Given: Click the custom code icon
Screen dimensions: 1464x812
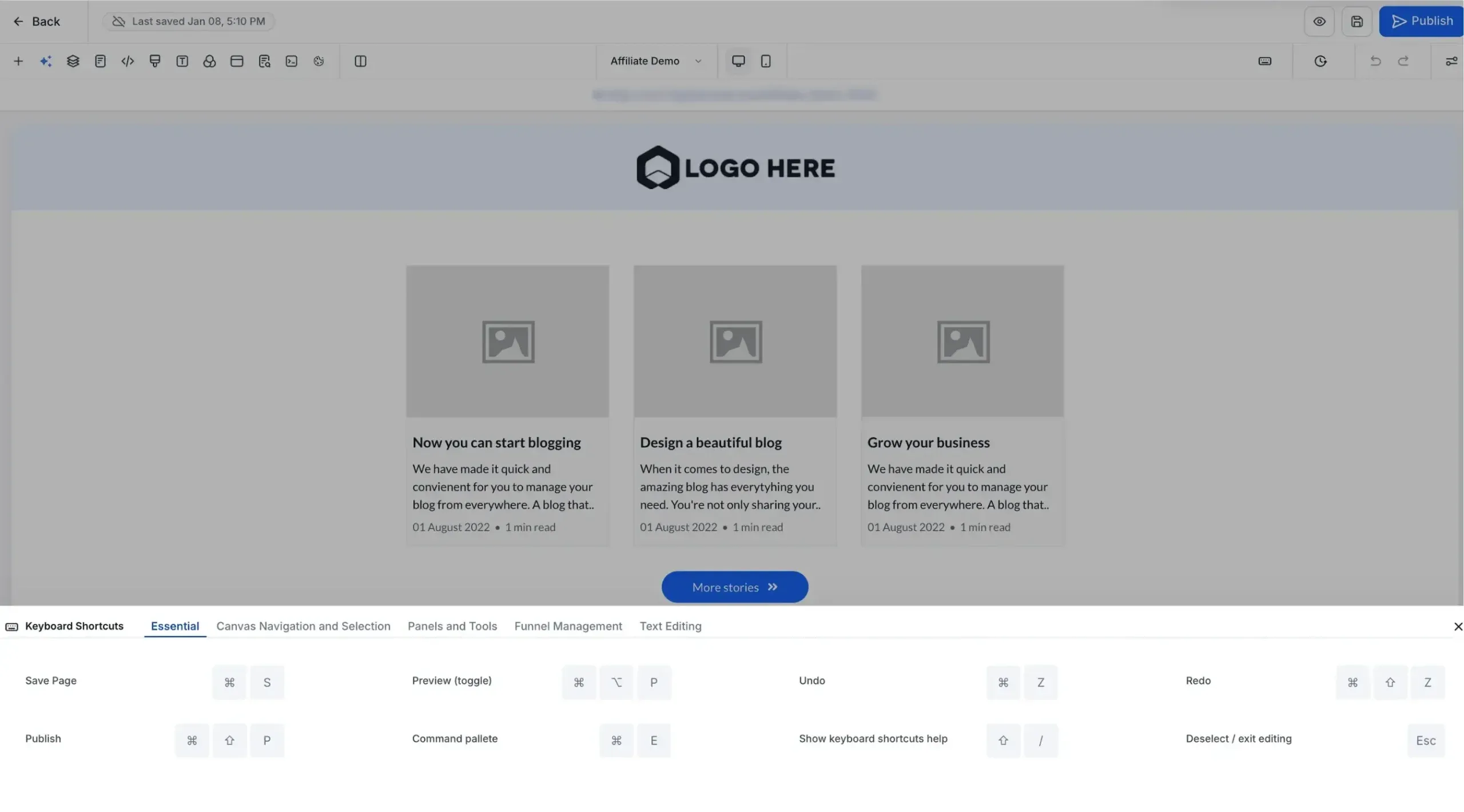Looking at the screenshot, I should point(128,61).
